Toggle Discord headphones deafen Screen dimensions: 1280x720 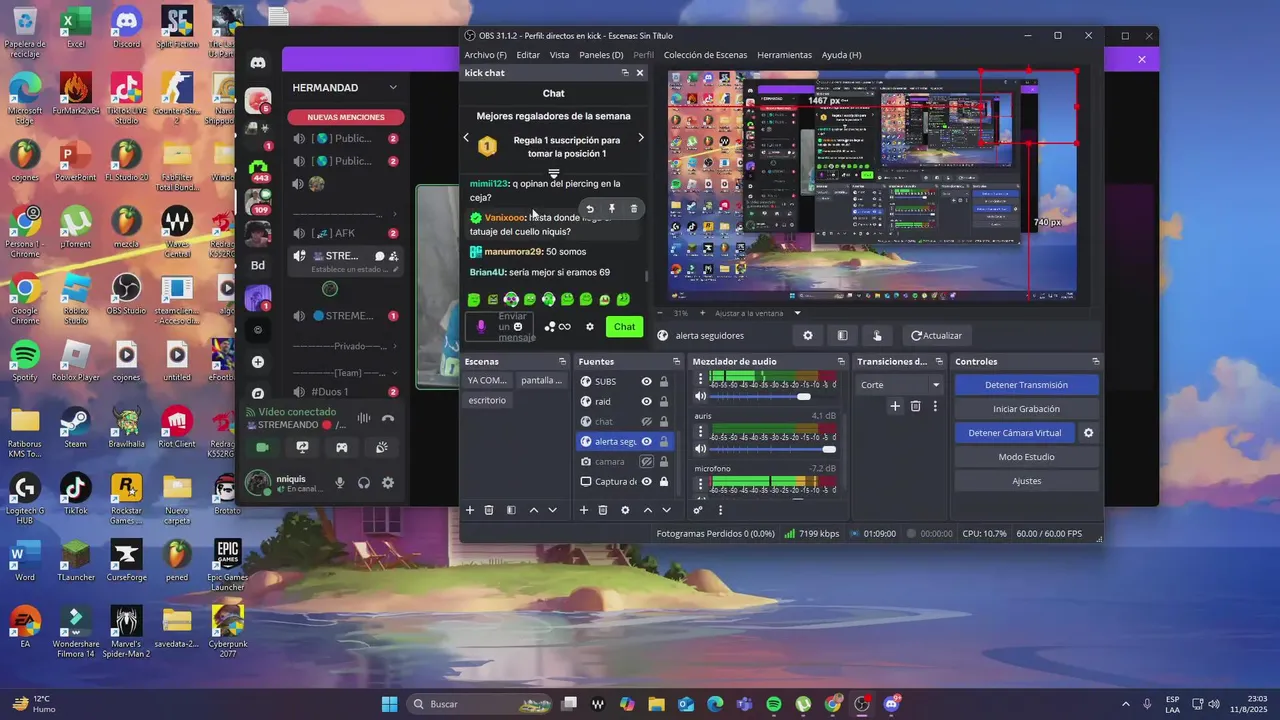(x=364, y=483)
